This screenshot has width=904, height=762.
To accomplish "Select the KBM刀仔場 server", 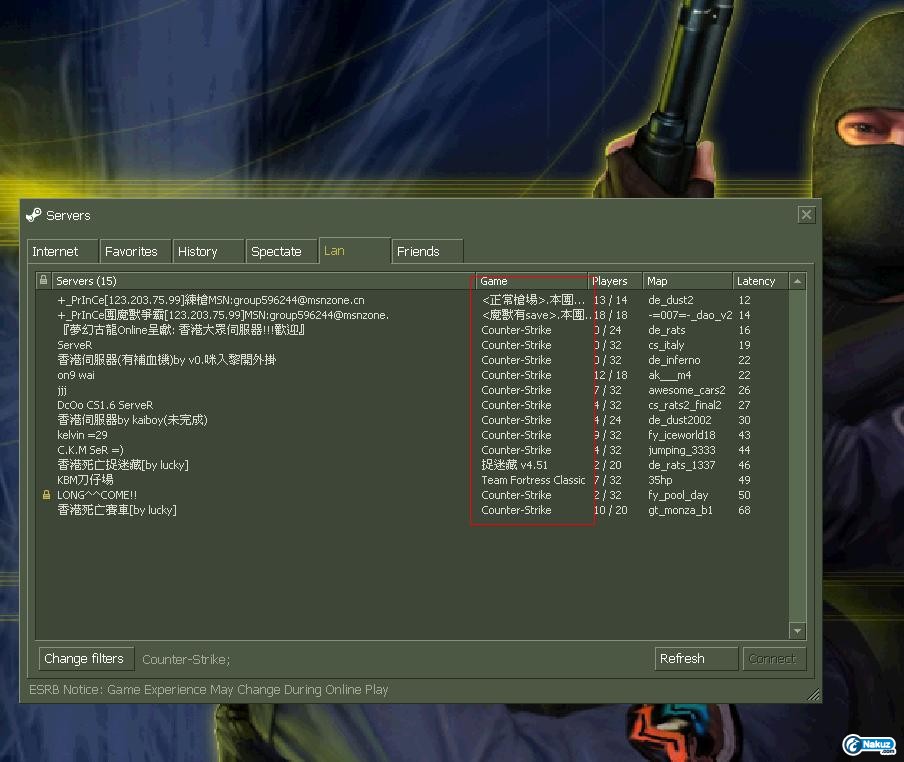I will coord(85,480).
